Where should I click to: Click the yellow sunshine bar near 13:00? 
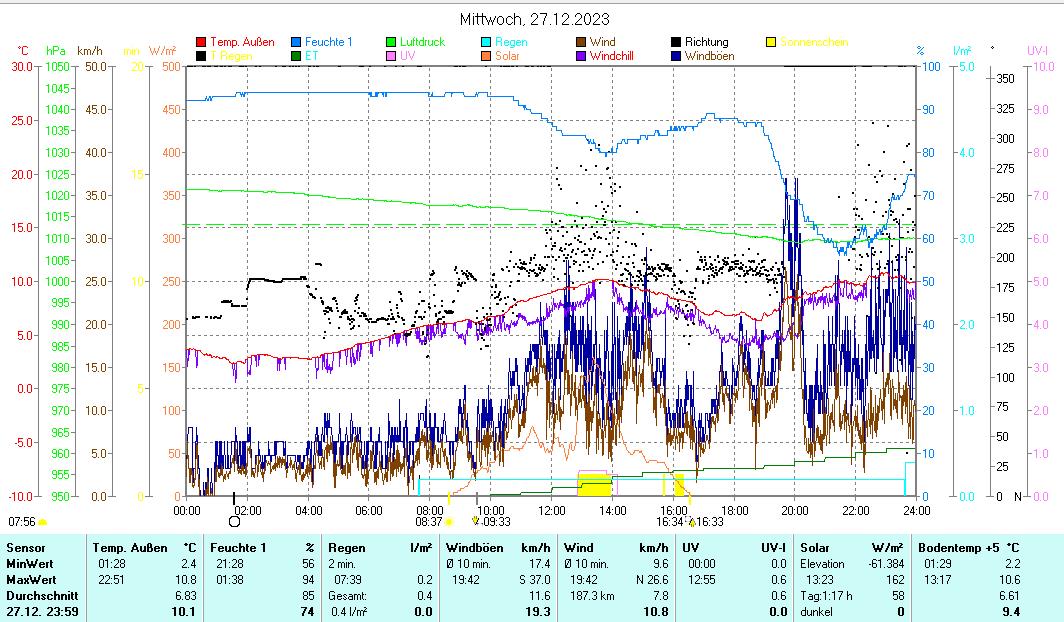click(x=595, y=488)
